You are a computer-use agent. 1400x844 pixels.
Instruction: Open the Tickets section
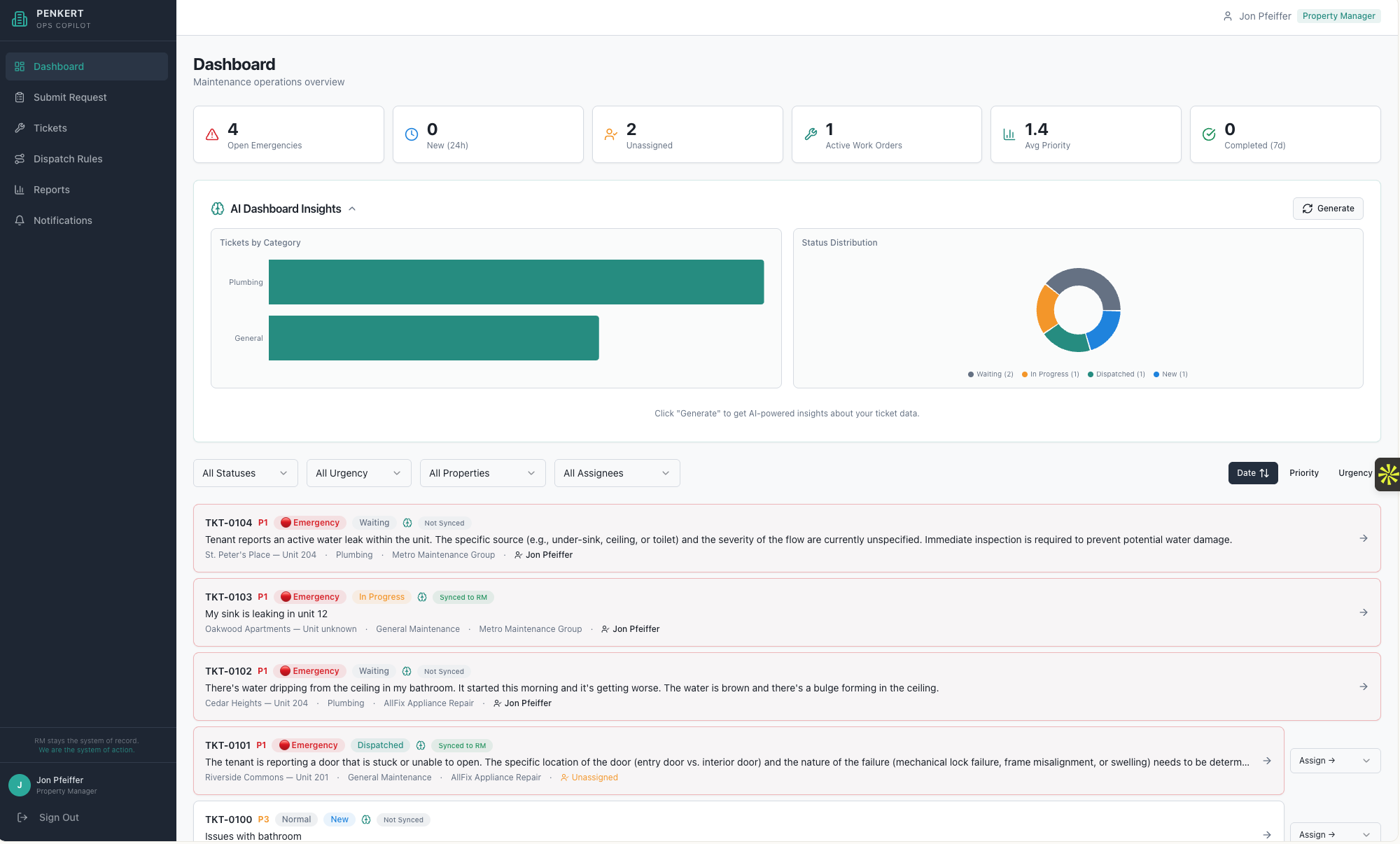click(50, 128)
